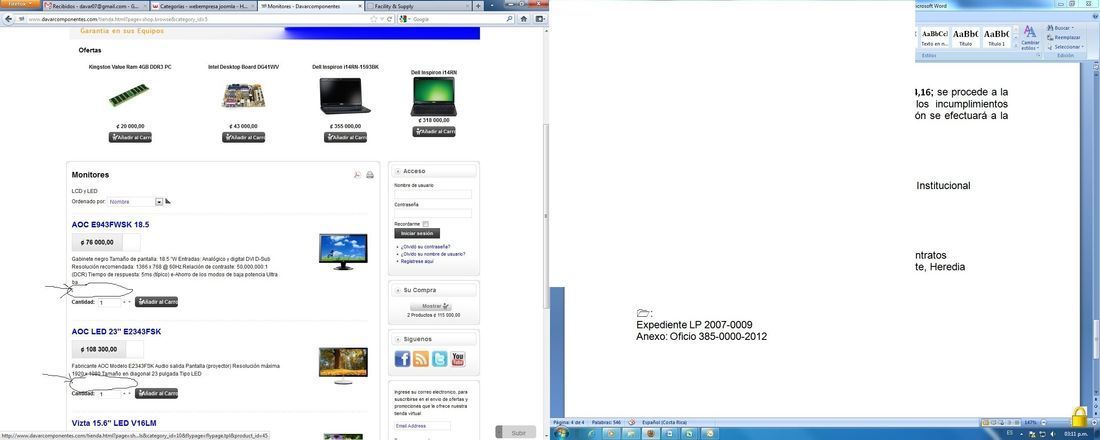Click Firefox back navigation arrow
This screenshot has height=440, width=1100.
[8, 19]
